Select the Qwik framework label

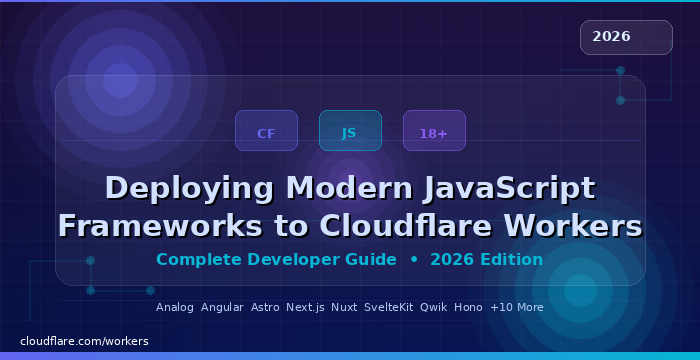pos(433,307)
